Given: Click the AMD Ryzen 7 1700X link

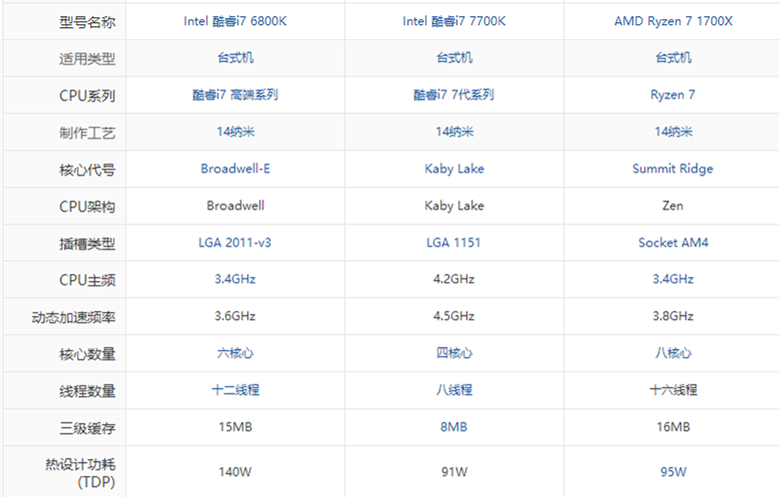Looking at the screenshot, I should coord(672,21).
